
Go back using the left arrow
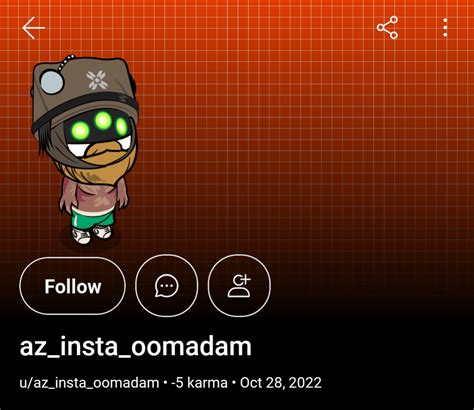point(33,28)
